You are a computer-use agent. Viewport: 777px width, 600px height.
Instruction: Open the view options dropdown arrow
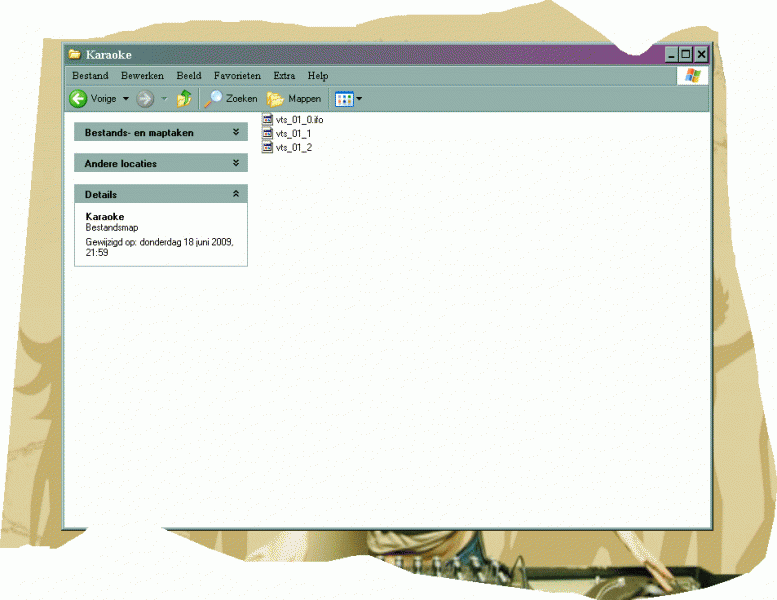[x=359, y=99]
